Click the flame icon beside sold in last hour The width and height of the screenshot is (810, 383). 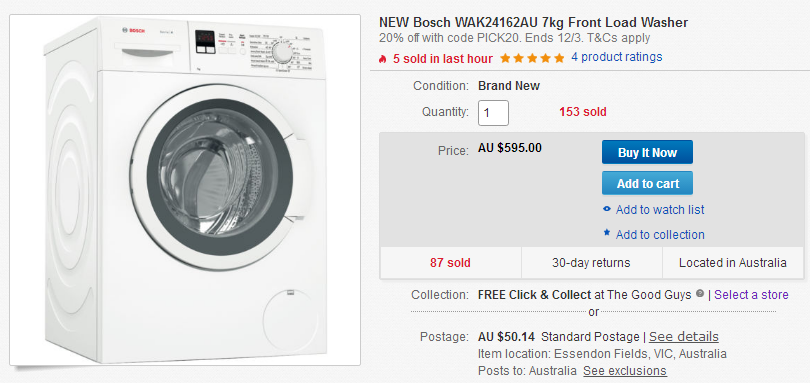pos(383,59)
